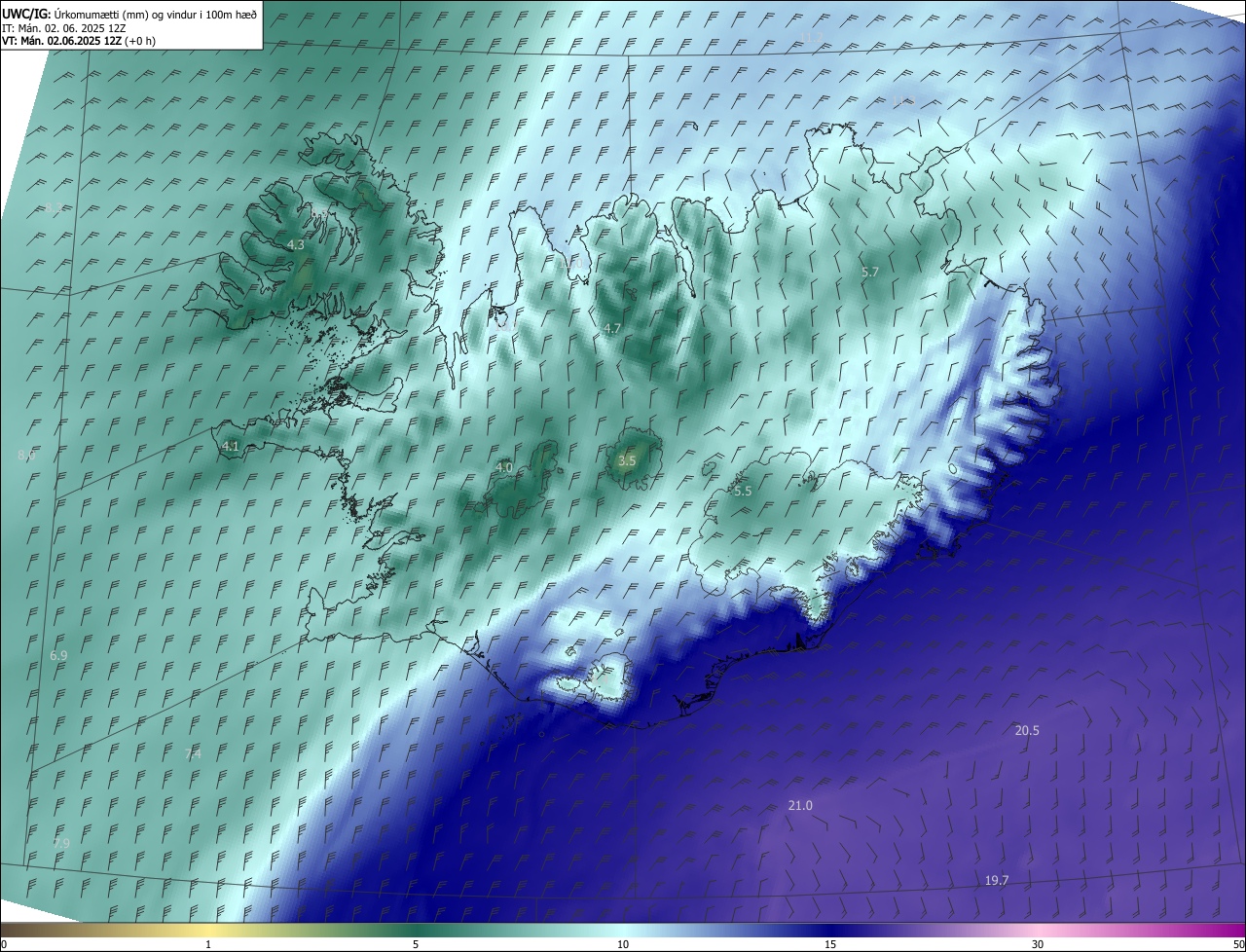
Task: Click the 4.7 value in north Iceland
Action: 611,329
